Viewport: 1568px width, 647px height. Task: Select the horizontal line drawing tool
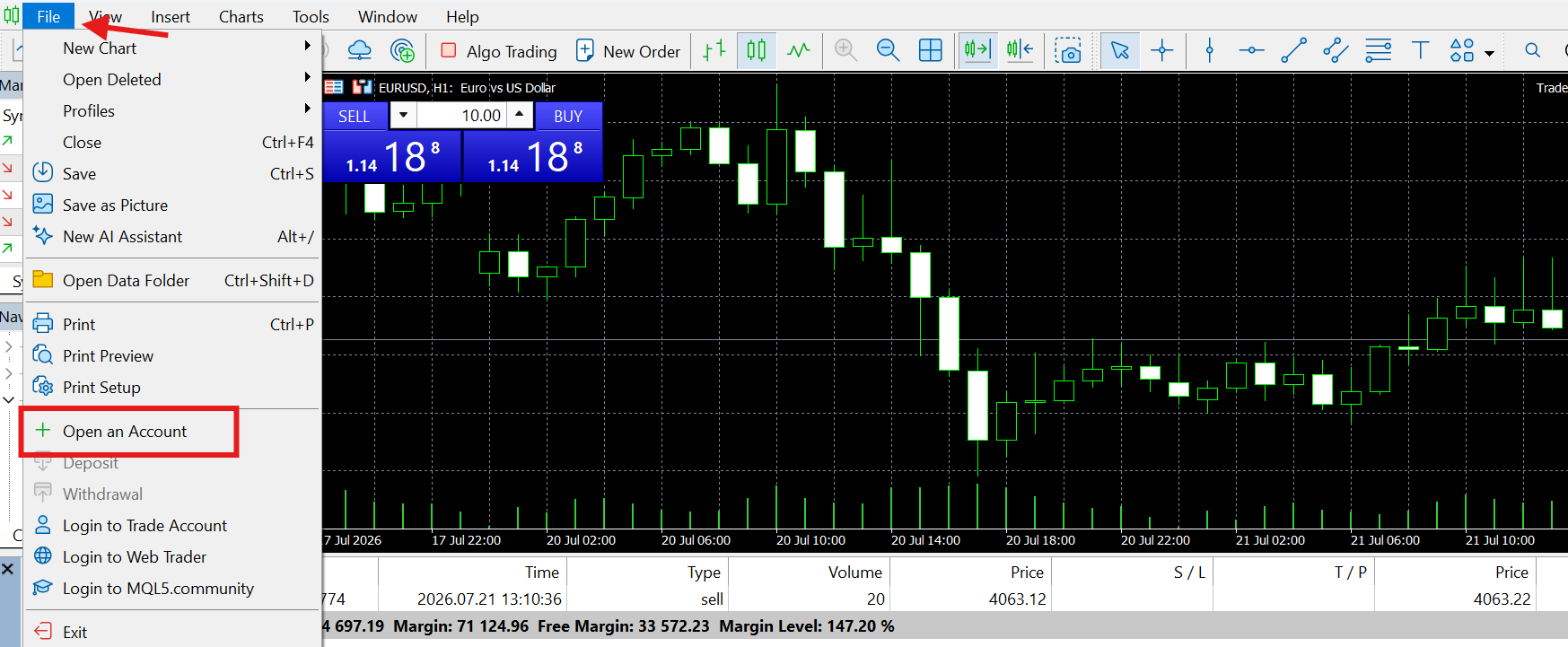click(1251, 50)
